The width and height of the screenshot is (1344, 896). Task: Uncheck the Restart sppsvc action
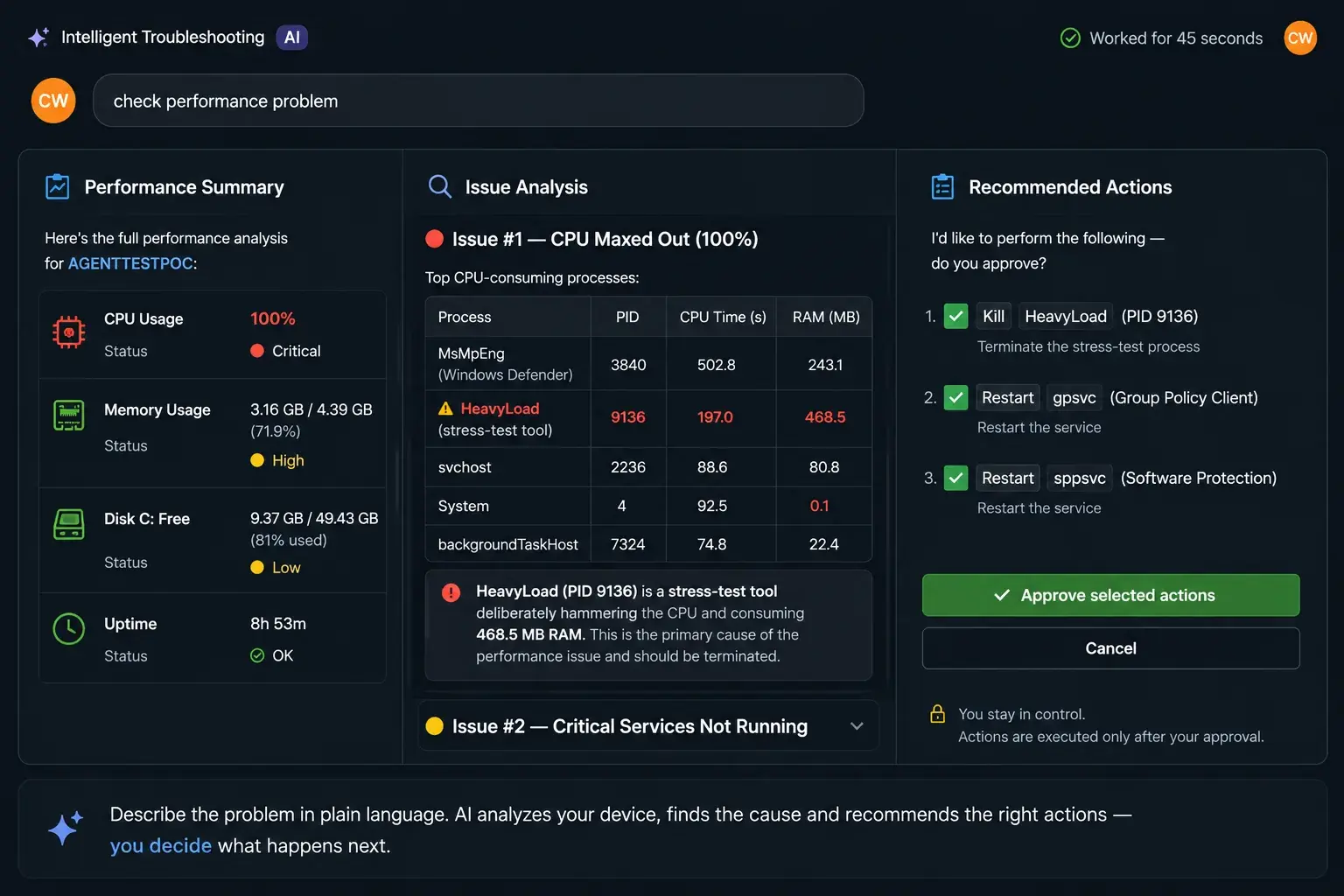point(955,478)
